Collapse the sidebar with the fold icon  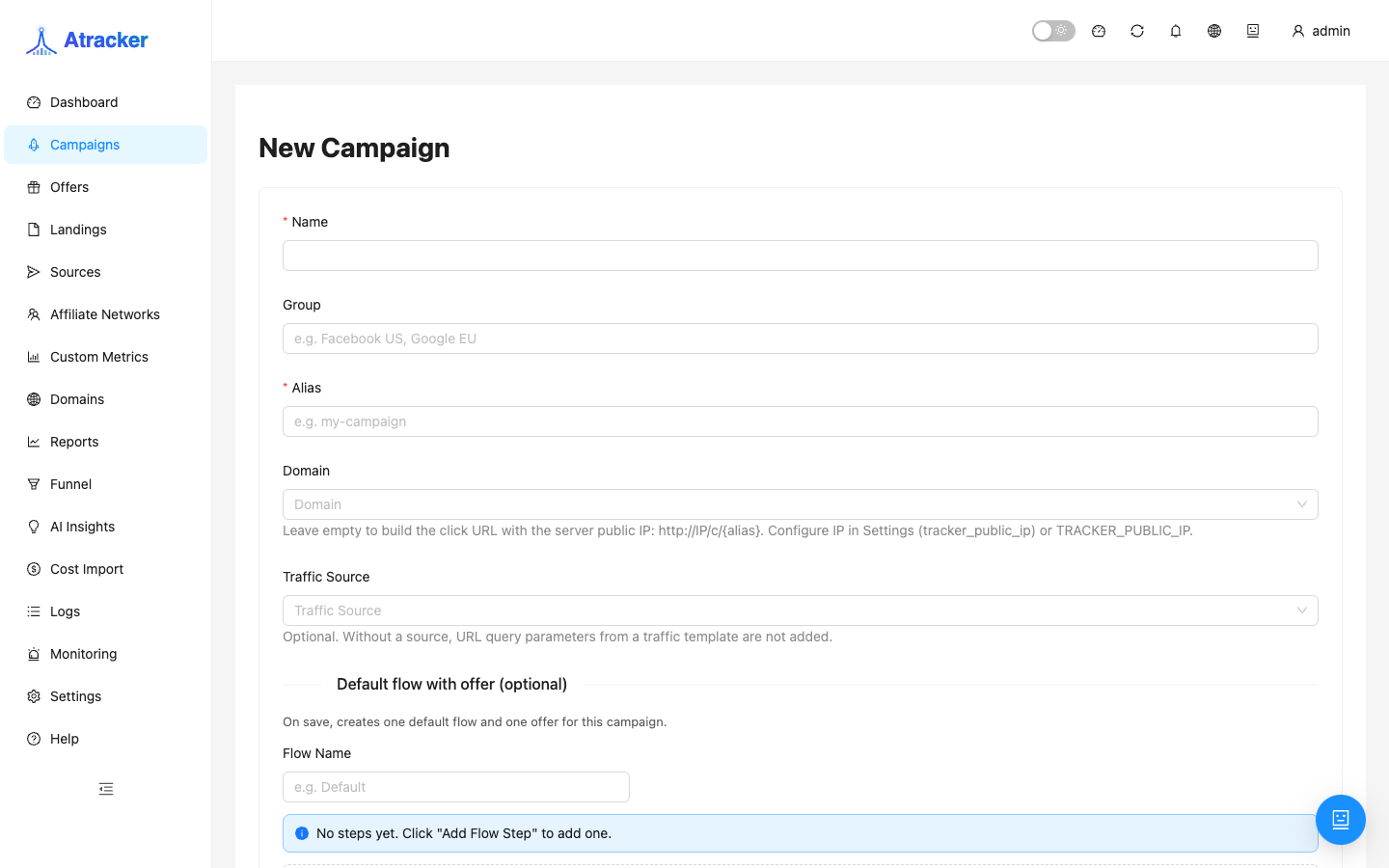coord(106,789)
